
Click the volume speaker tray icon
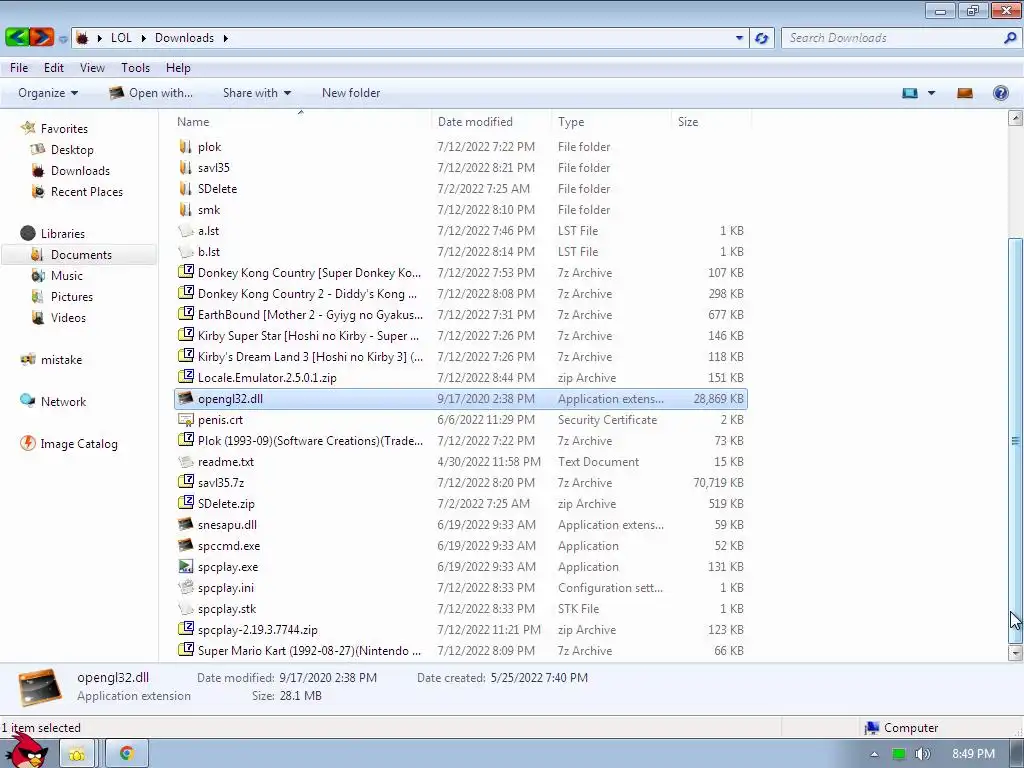click(x=922, y=754)
